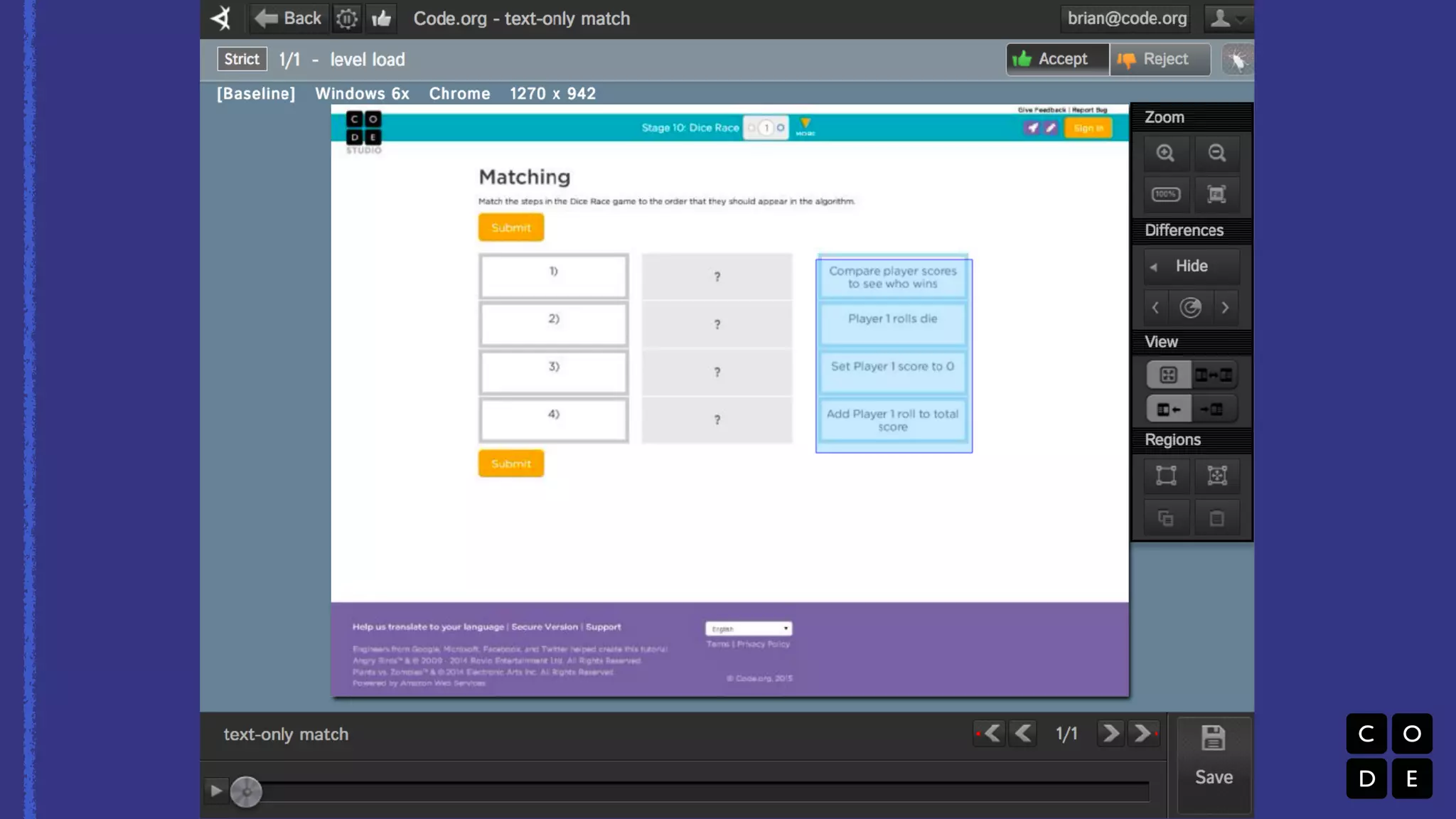Copy regions icon
The height and width of the screenshot is (819, 1456).
tap(1166, 518)
